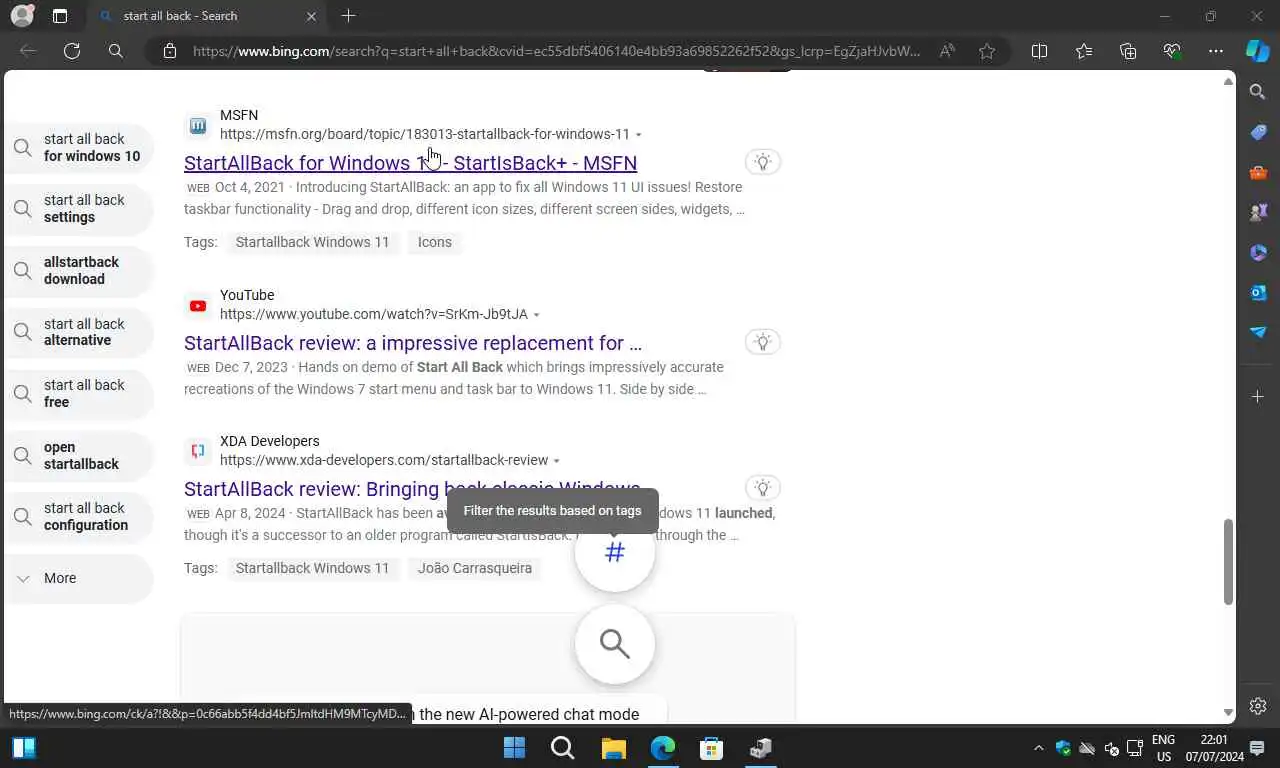Click the lightbulb icon for MSFN result
1280x768 pixels.
[x=763, y=162]
